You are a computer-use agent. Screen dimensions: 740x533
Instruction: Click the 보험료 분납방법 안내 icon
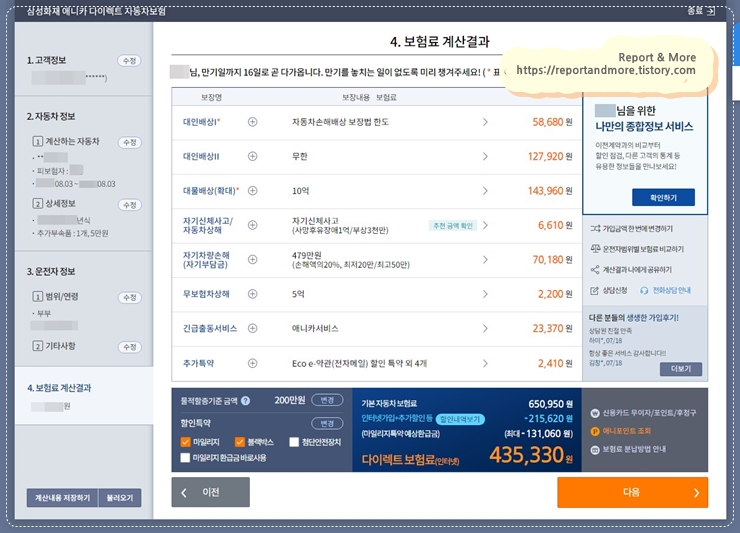595,449
